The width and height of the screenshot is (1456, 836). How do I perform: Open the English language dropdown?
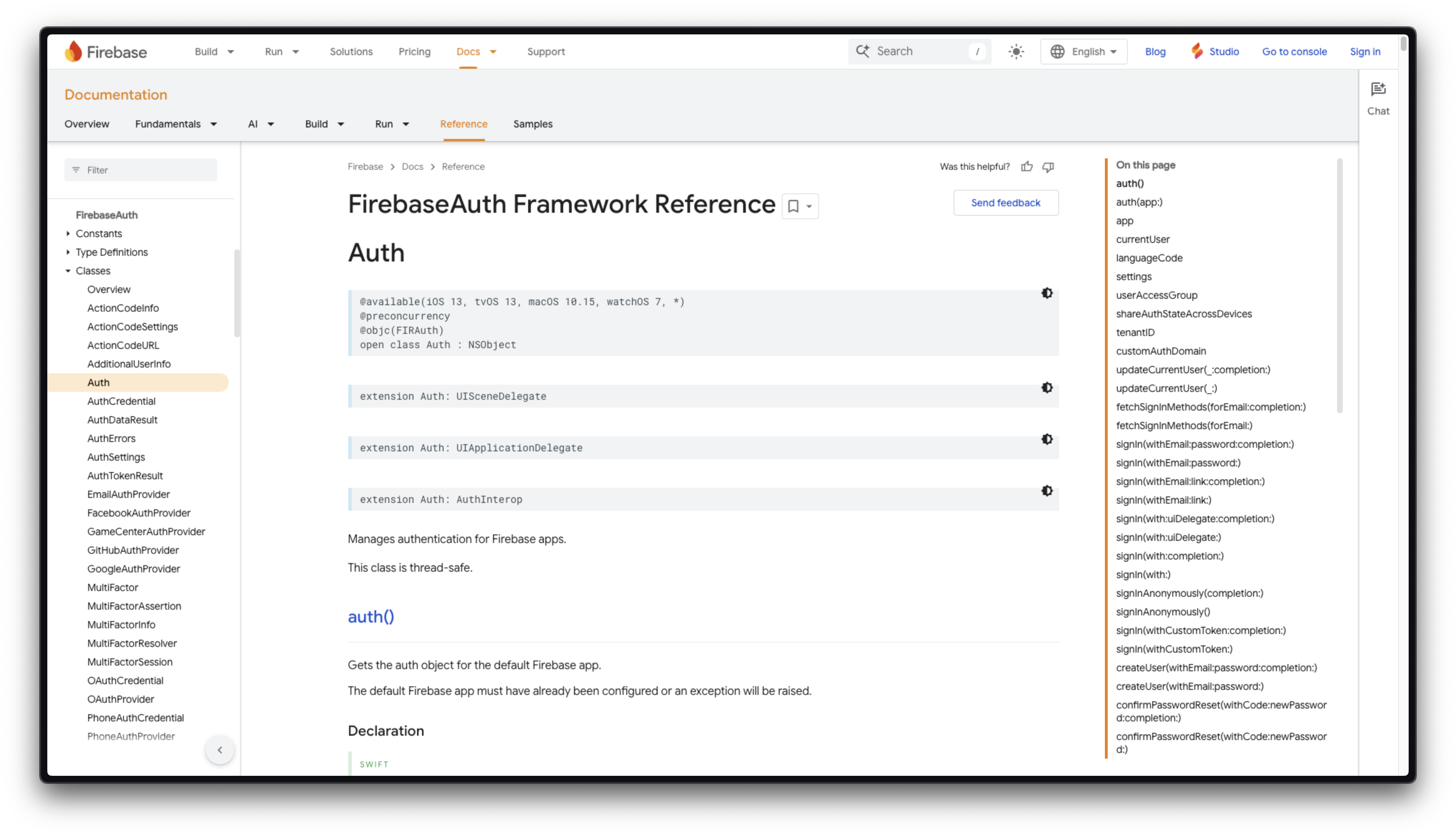tap(1084, 52)
